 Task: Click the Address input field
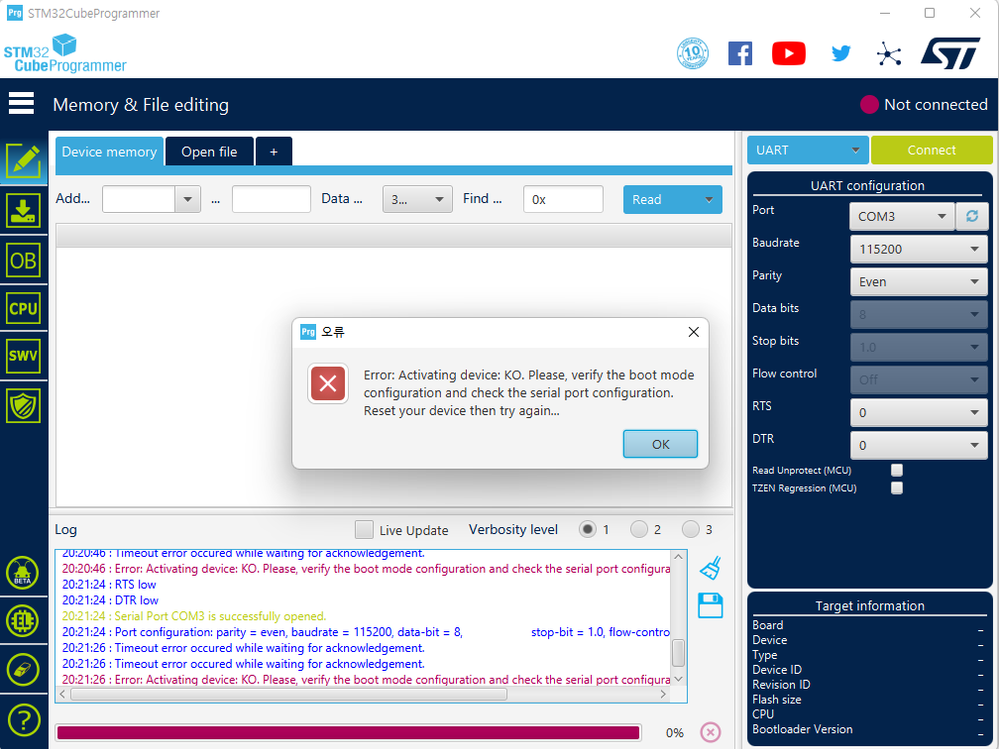(138, 199)
